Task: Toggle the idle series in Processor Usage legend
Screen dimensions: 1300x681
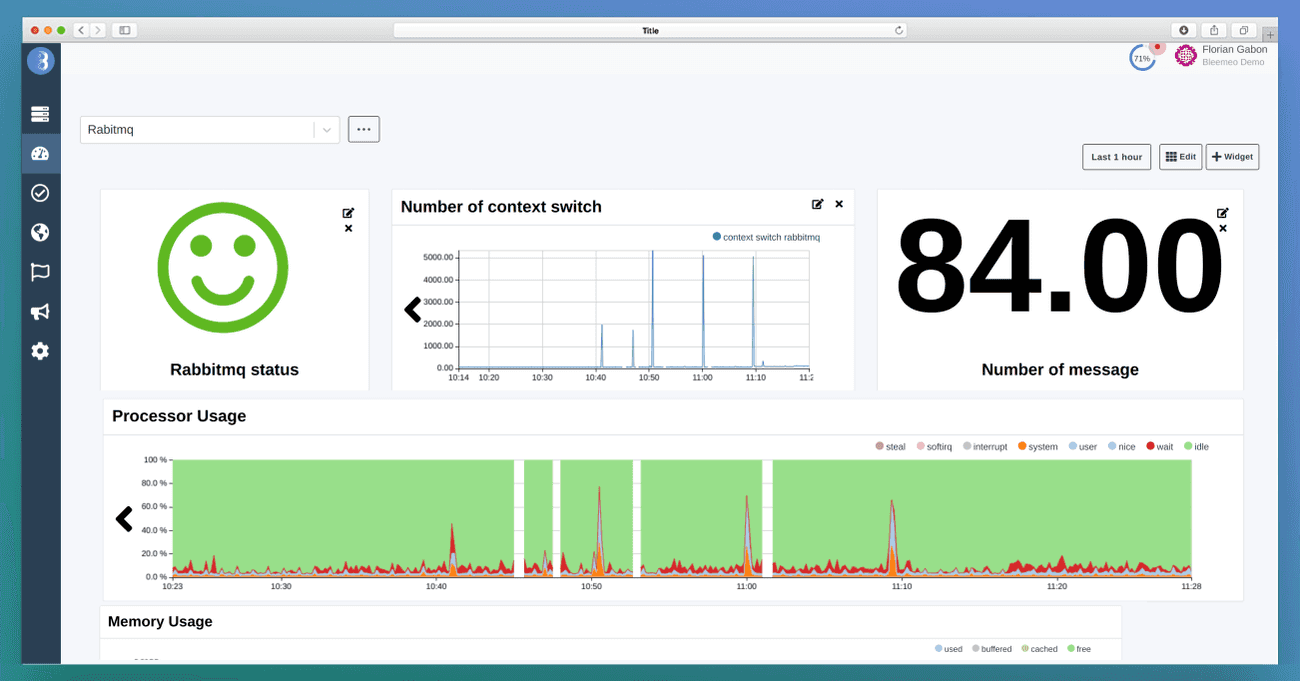Action: [1196, 446]
